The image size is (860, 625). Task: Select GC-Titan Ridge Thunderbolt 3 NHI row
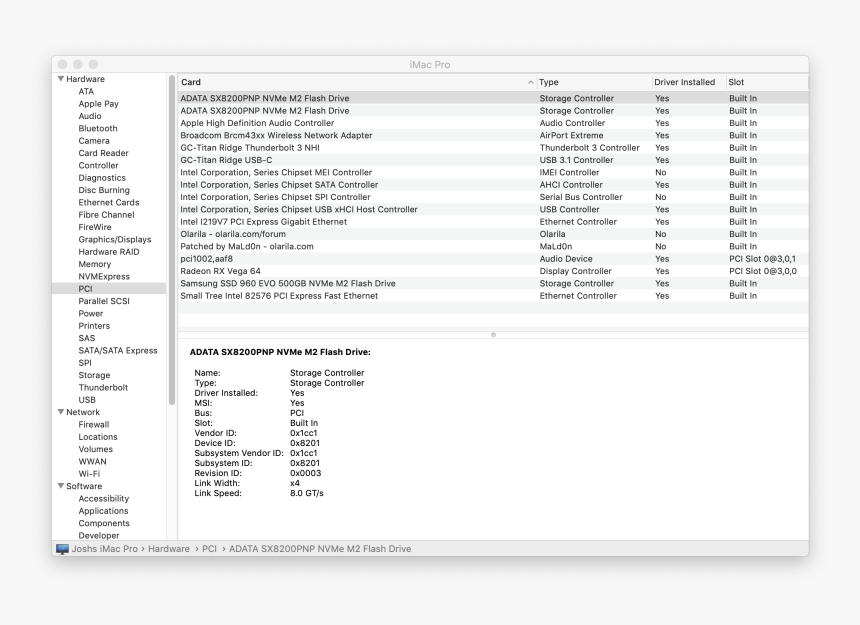[x=493, y=147]
